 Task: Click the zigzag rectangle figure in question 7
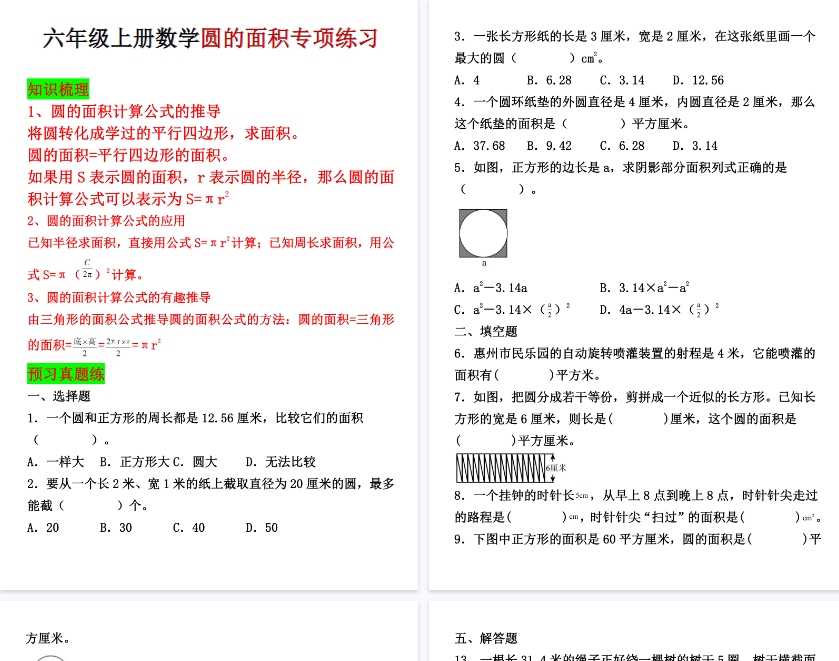pyautogui.click(x=500, y=467)
